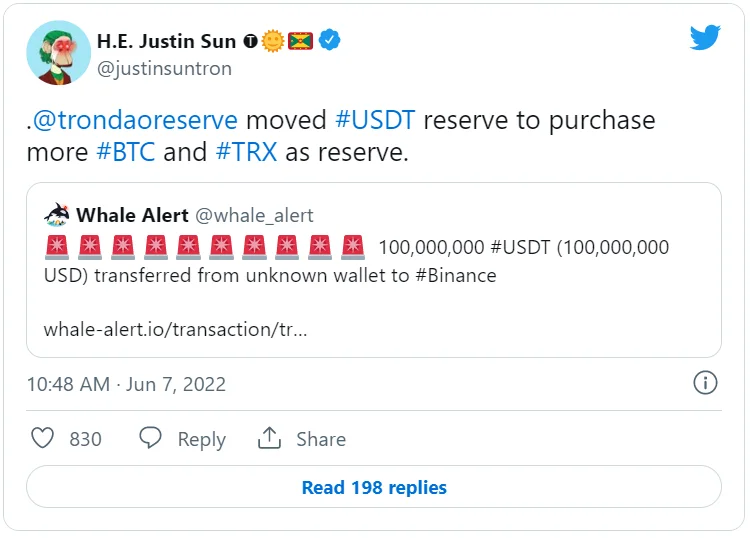Click Justin Sun's profile avatar

point(56,53)
